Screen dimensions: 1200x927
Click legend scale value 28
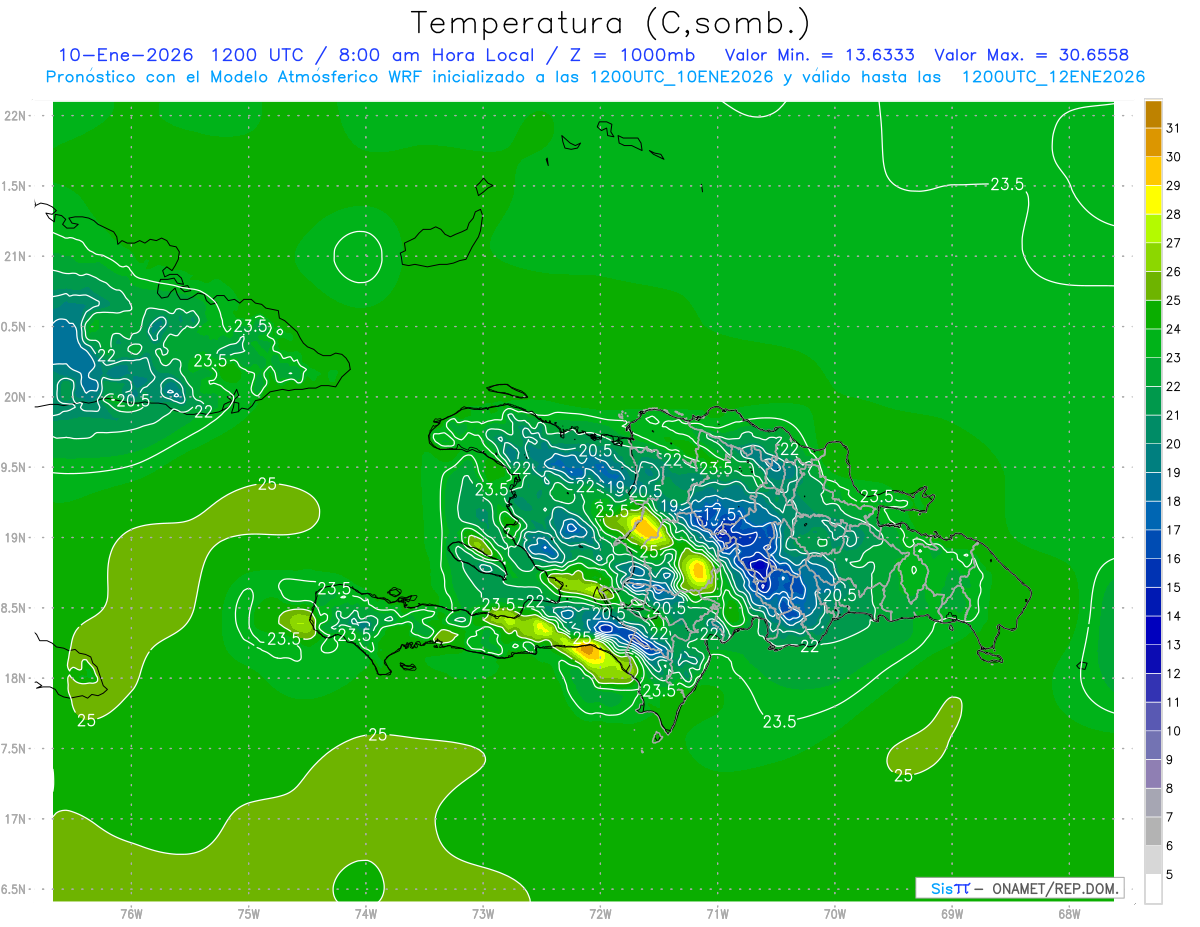[1174, 215]
